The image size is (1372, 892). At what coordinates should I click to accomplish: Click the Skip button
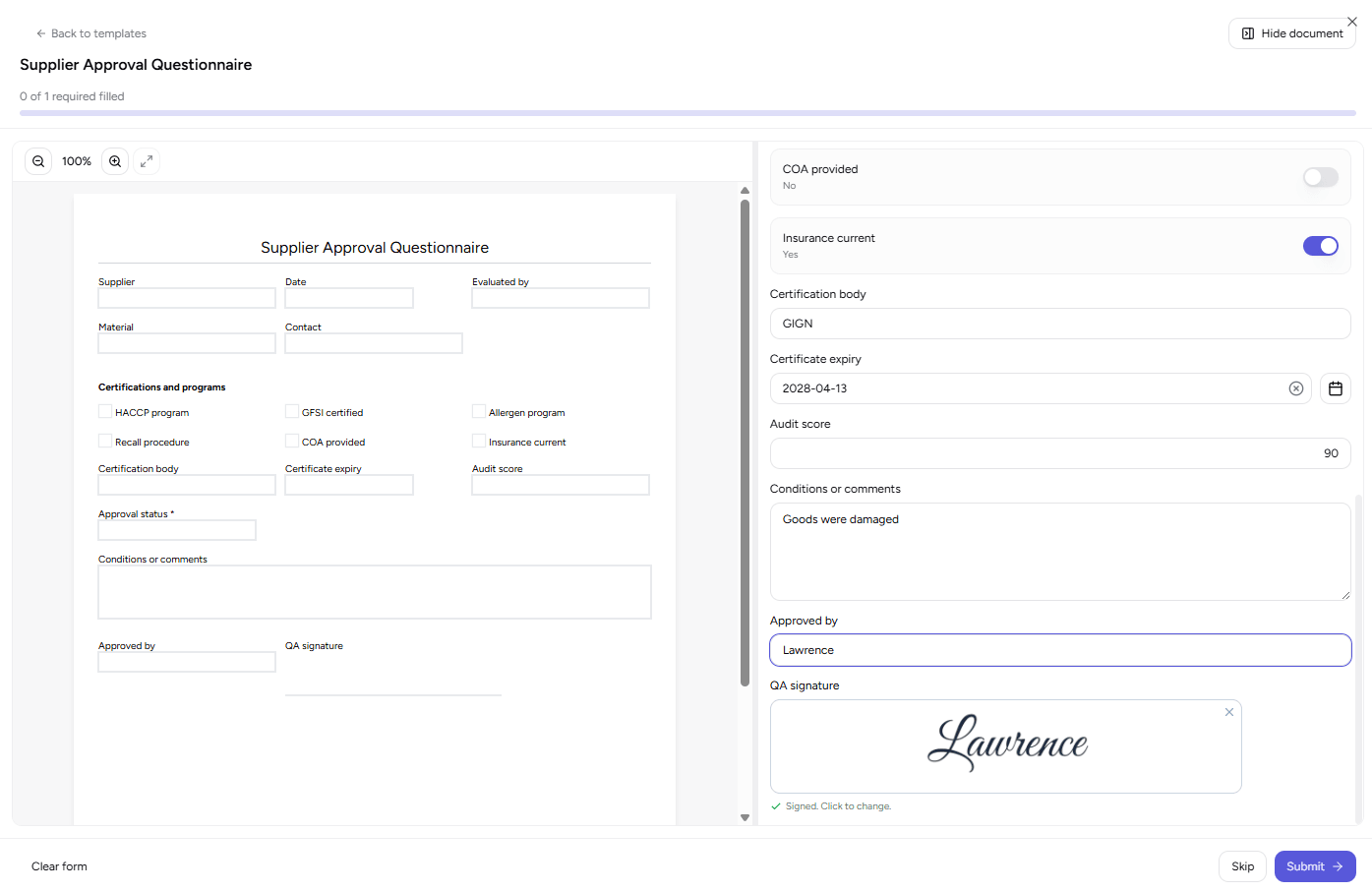click(1242, 866)
